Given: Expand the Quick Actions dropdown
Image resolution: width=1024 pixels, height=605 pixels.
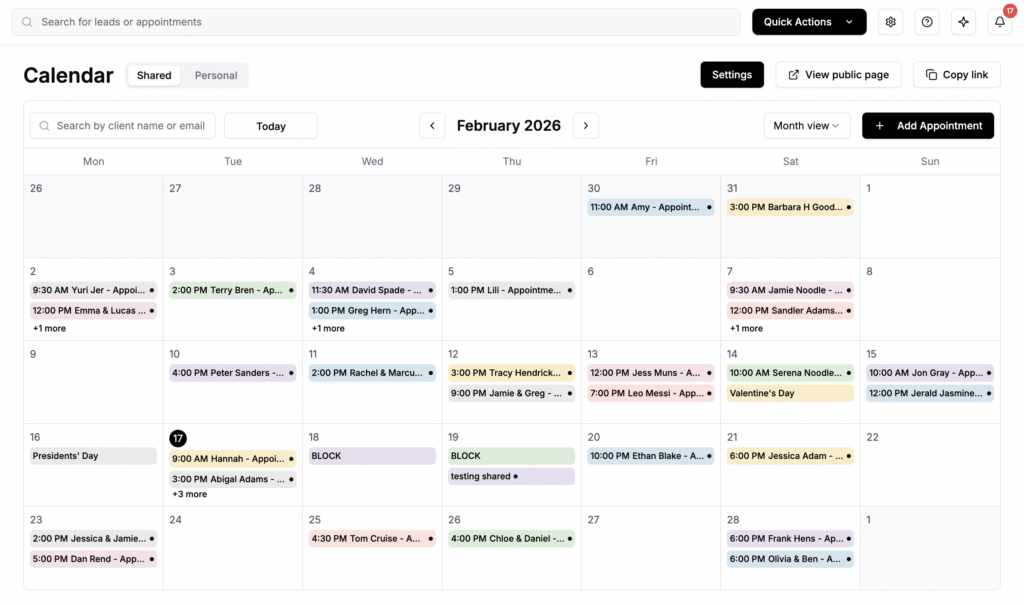Looking at the screenshot, I should click(808, 22).
